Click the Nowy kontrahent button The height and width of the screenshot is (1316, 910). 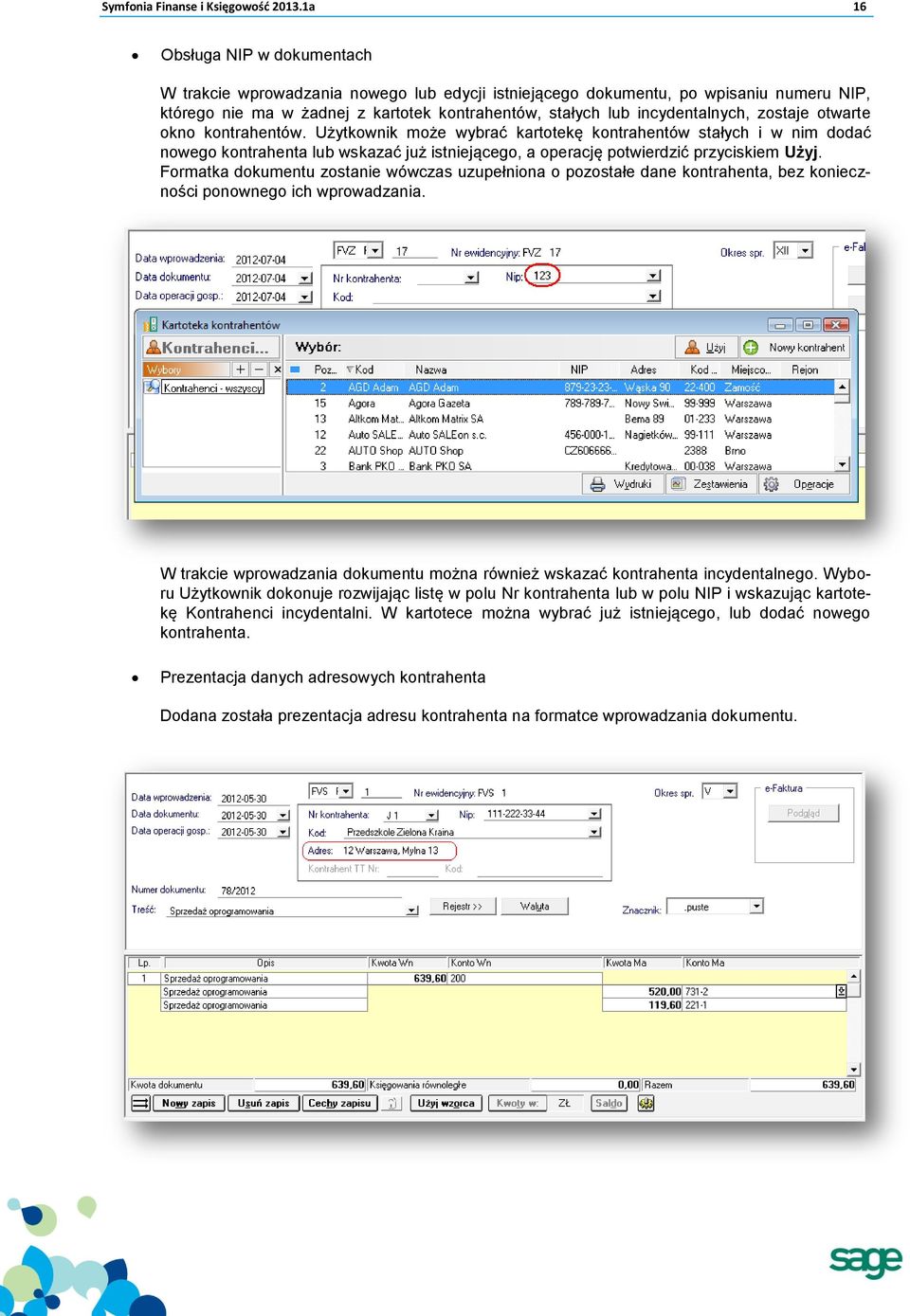794,348
